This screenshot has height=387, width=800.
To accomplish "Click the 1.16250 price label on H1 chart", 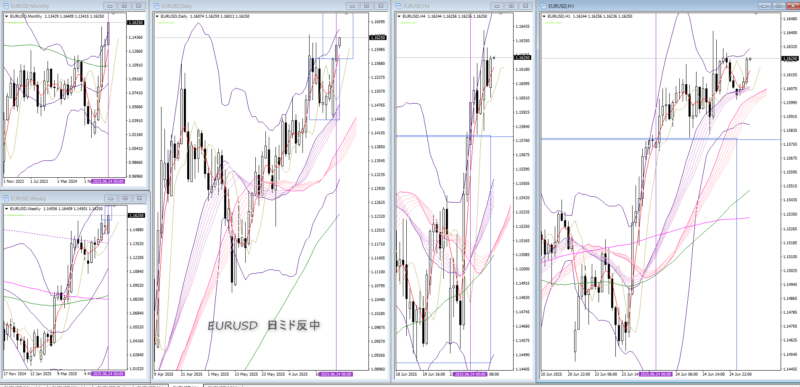I will pos(790,58).
